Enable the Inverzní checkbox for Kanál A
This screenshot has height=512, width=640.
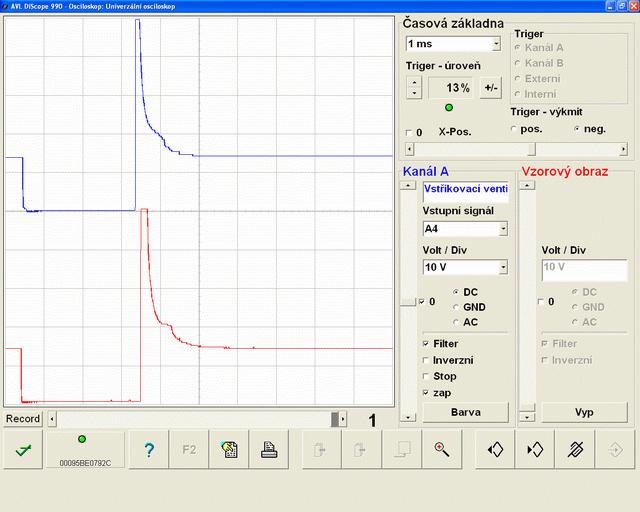pyautogui.click(x=426, y=360)
